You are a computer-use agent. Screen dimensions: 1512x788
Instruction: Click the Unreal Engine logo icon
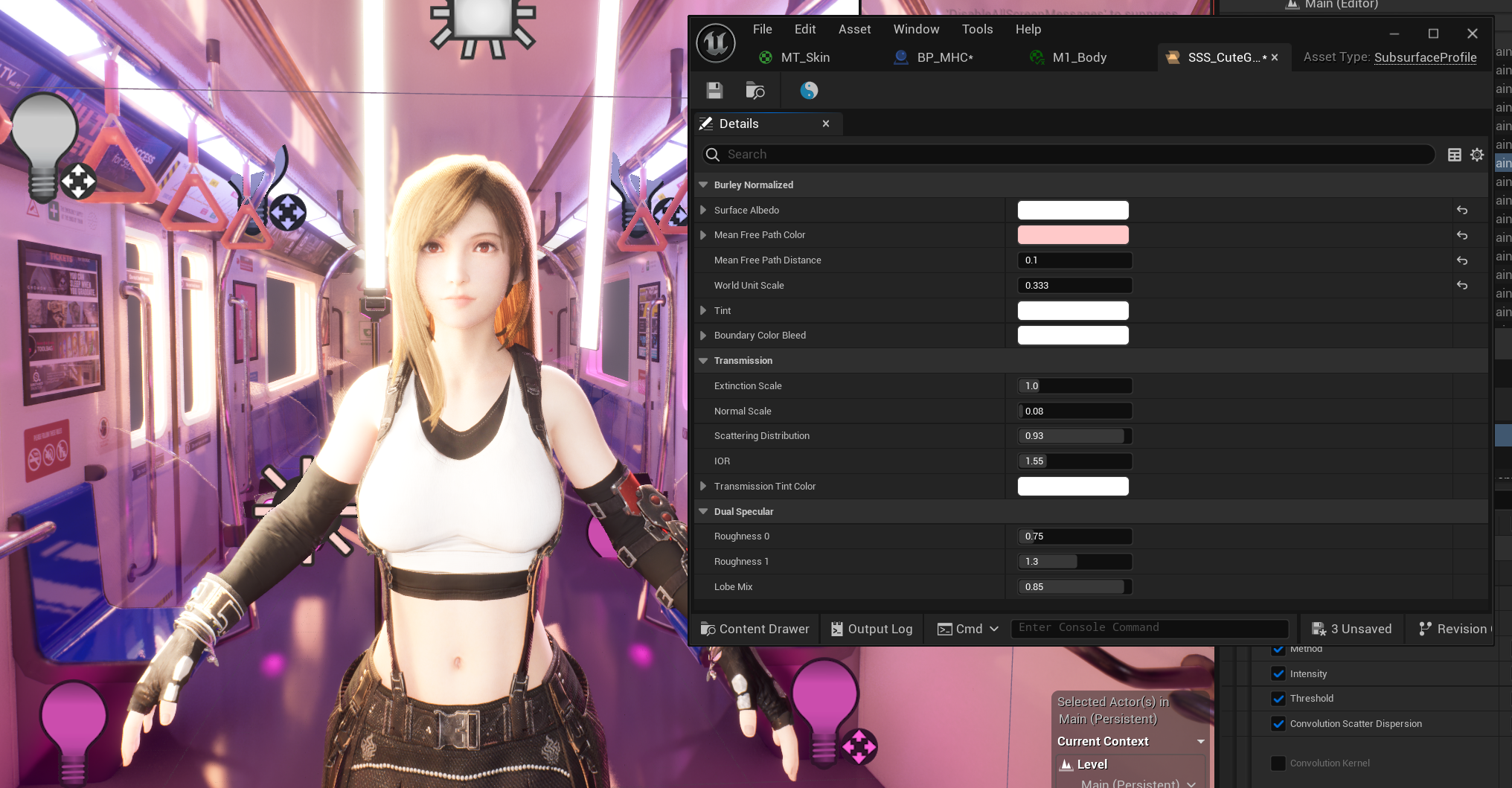point(716,43)
